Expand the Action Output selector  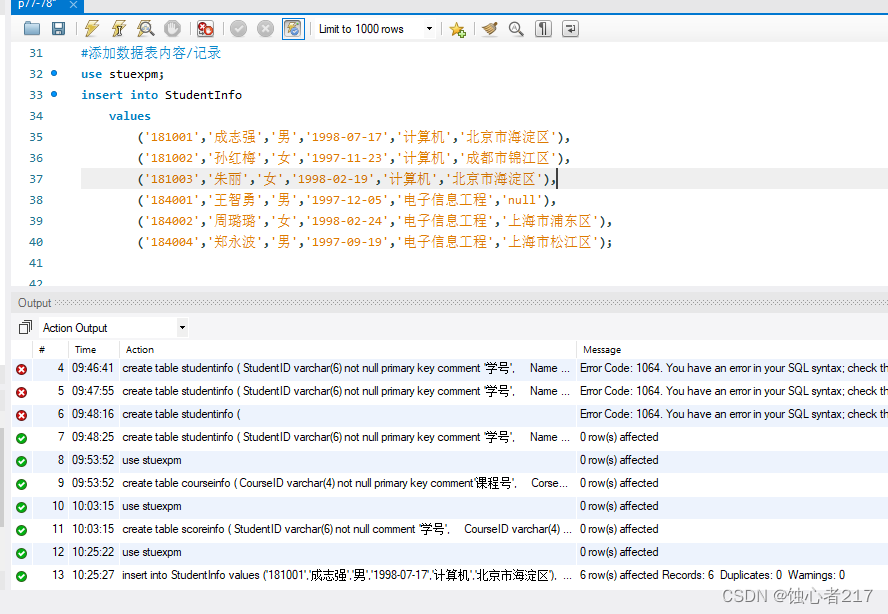180,327
